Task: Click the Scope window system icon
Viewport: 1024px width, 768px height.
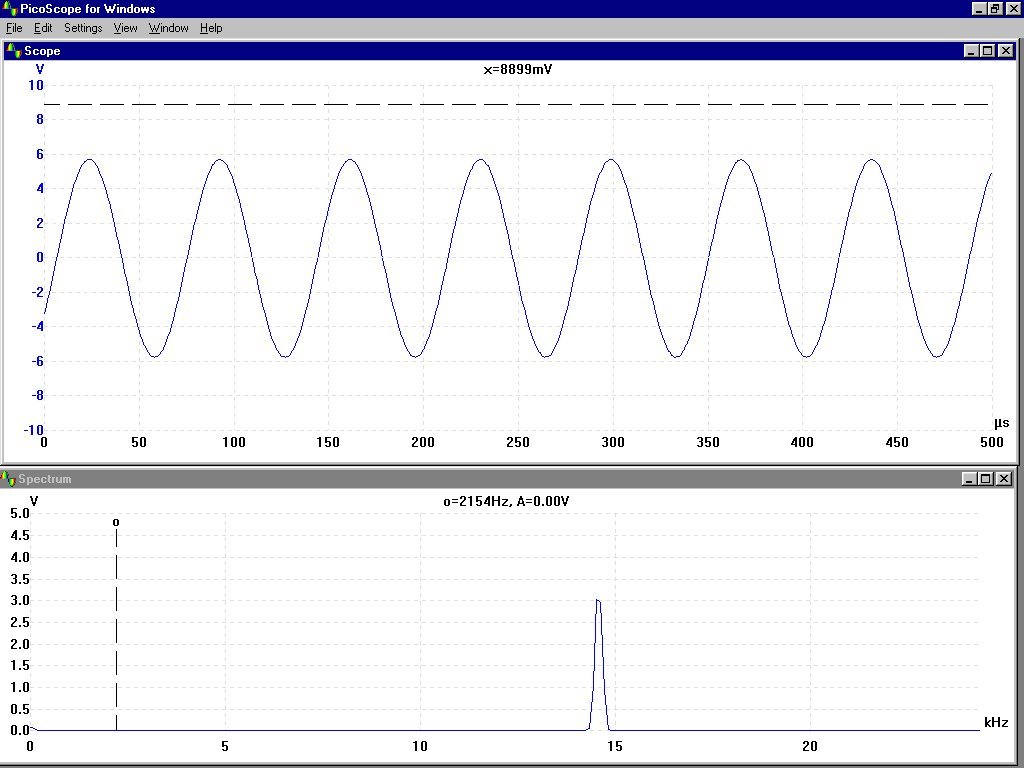Action: [14, 50]
